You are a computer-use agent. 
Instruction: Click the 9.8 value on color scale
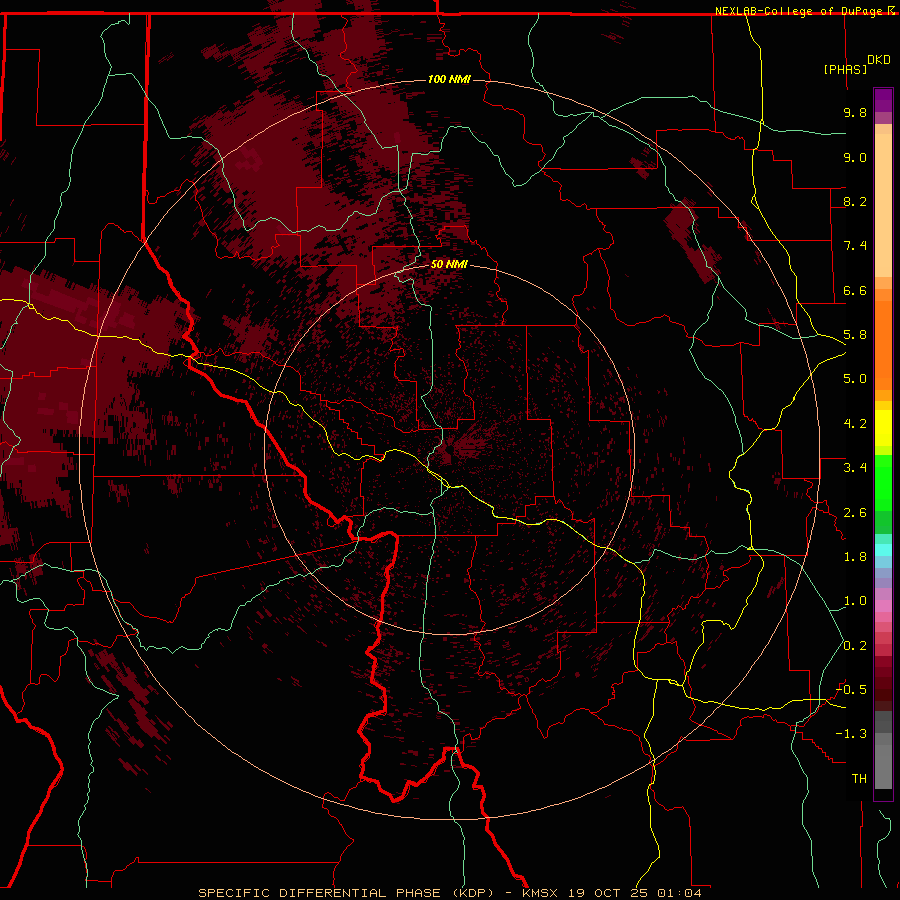coord(855,112)
